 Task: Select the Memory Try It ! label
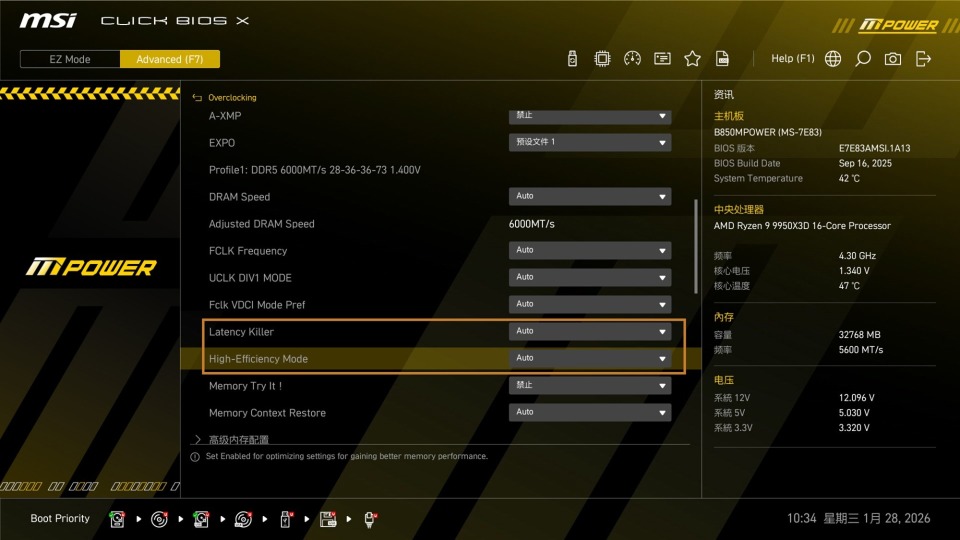[x=246, y=386]
